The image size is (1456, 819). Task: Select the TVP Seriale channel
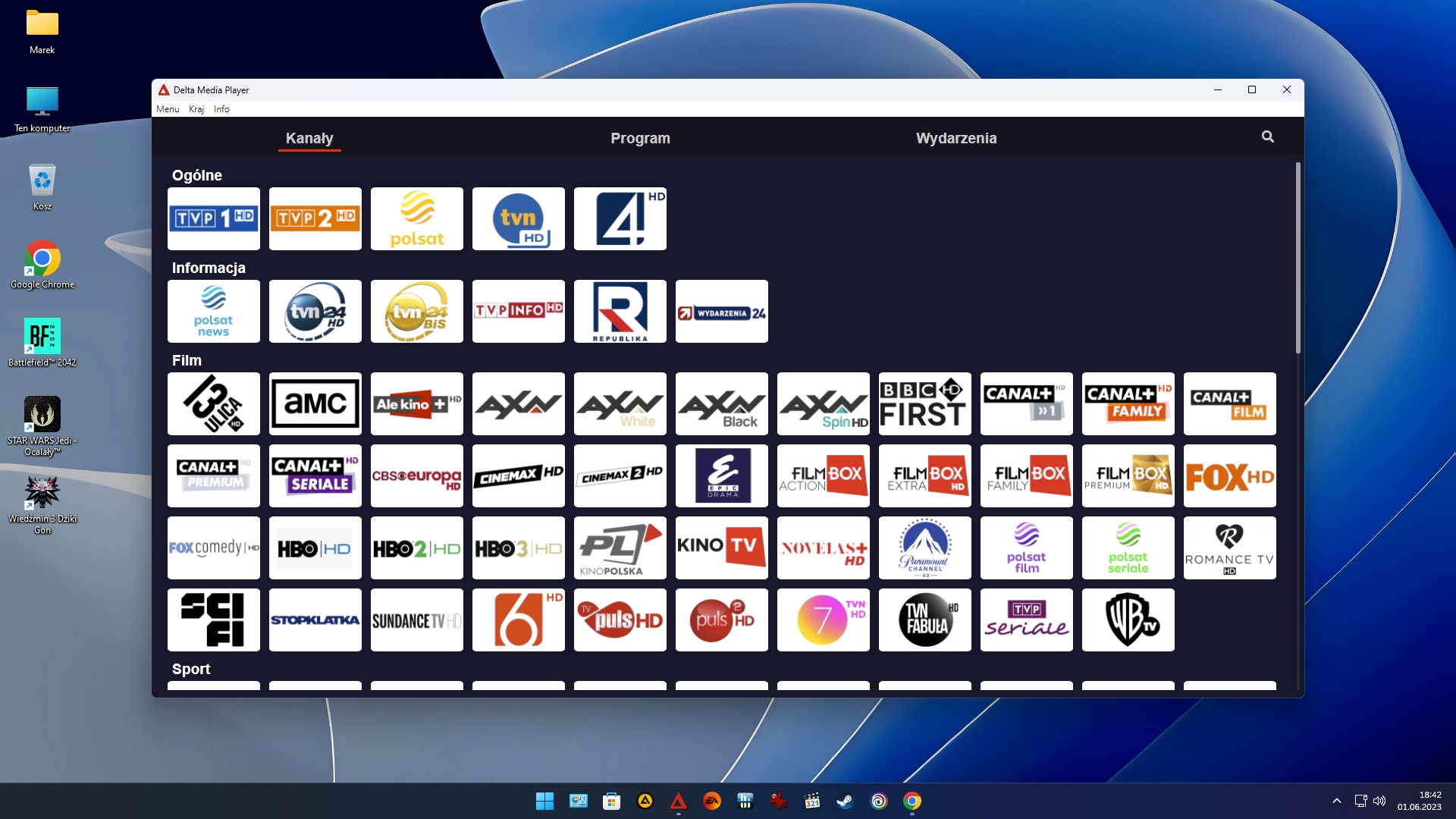click(x=1027, y=620)
